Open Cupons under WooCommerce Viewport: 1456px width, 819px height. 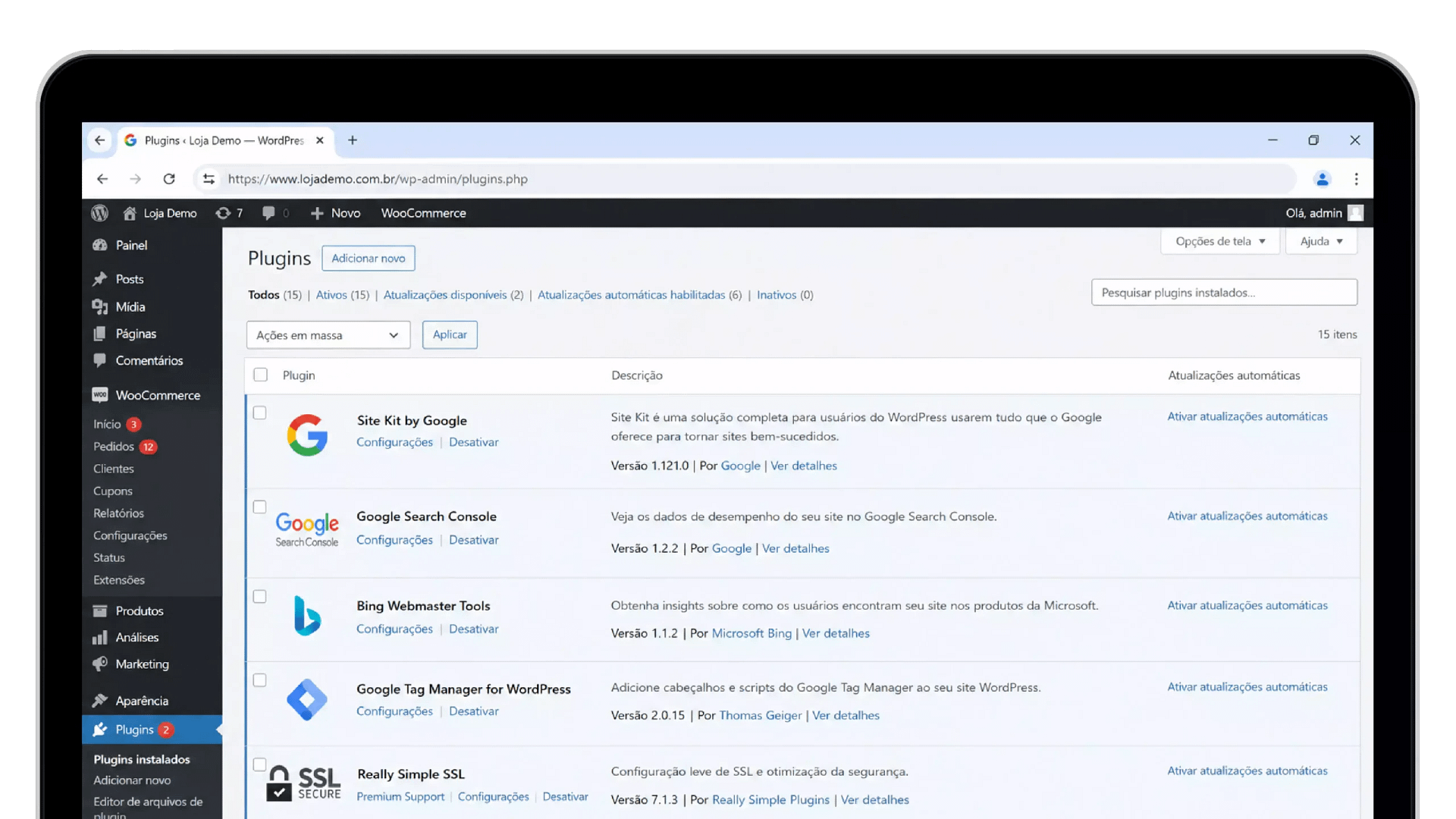click(x=113, y=491)
